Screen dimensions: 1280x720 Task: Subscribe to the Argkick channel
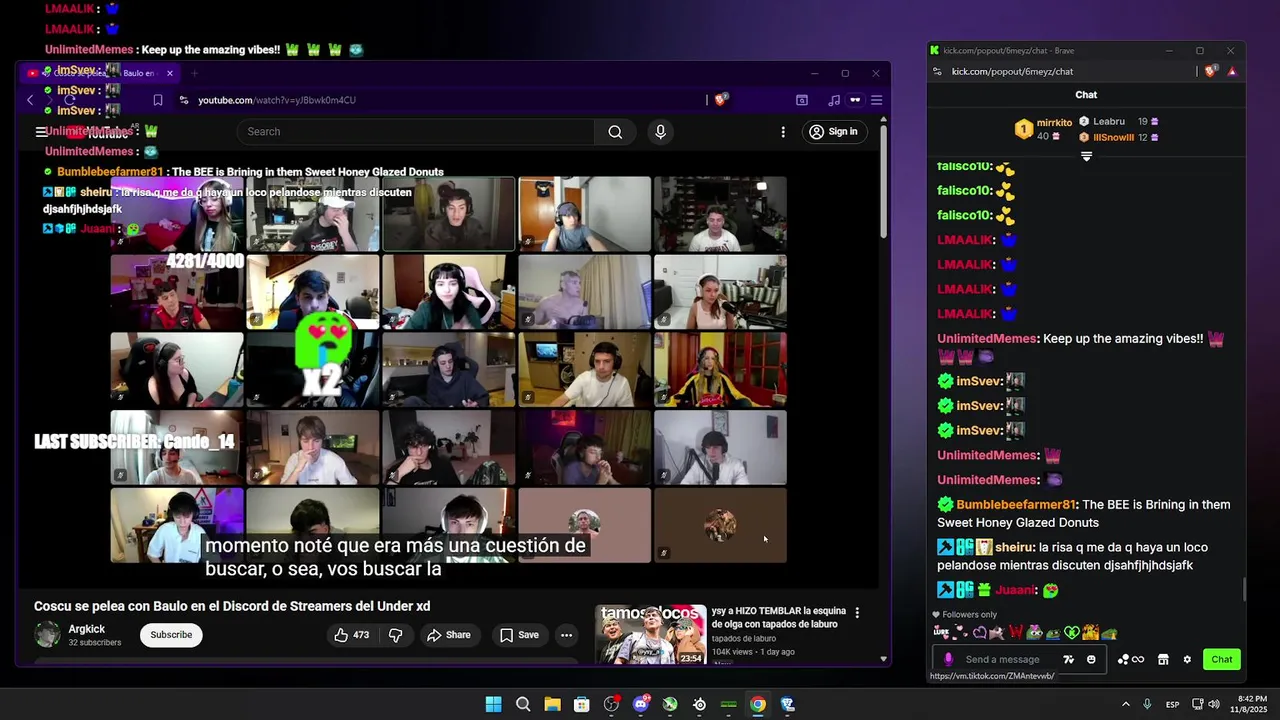[x=171, y=635]
